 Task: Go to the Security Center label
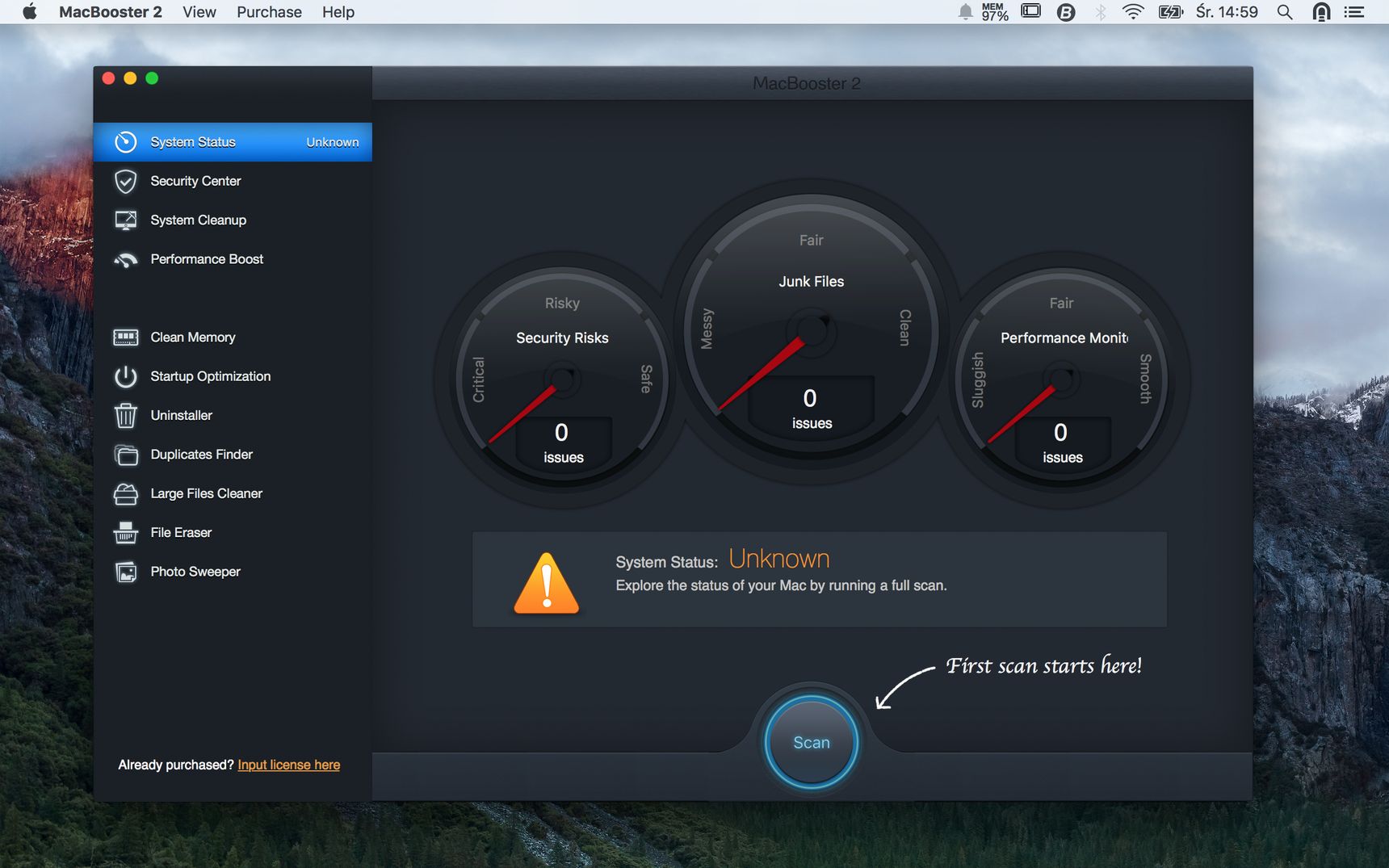point(195,181)
